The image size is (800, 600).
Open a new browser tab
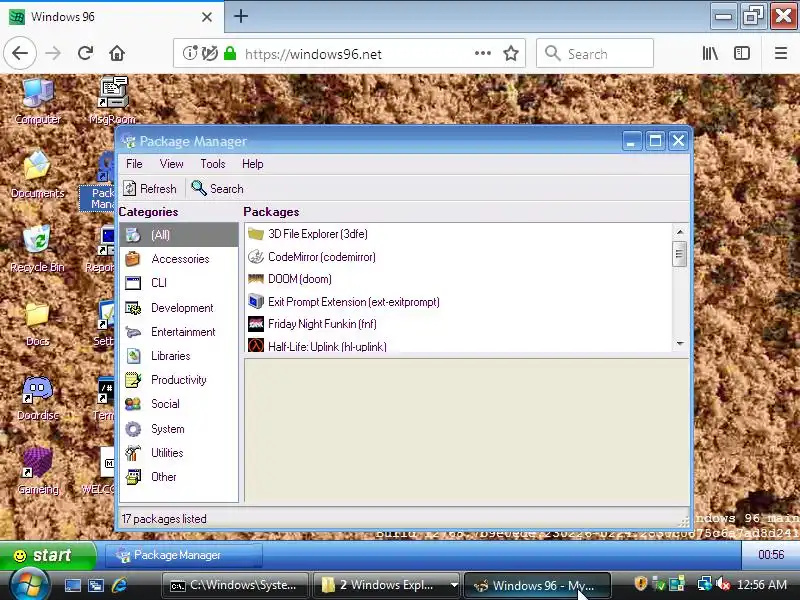tap(241, 16)
